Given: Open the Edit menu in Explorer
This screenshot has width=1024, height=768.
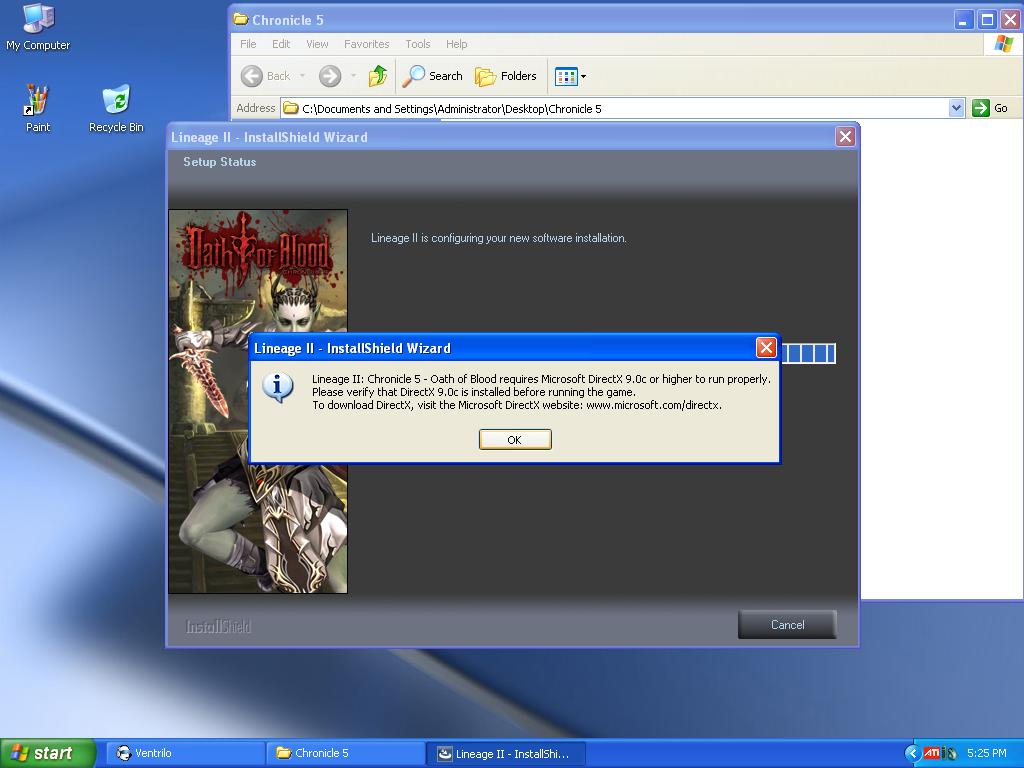Looking at the screenshot, I should (281, 44).
